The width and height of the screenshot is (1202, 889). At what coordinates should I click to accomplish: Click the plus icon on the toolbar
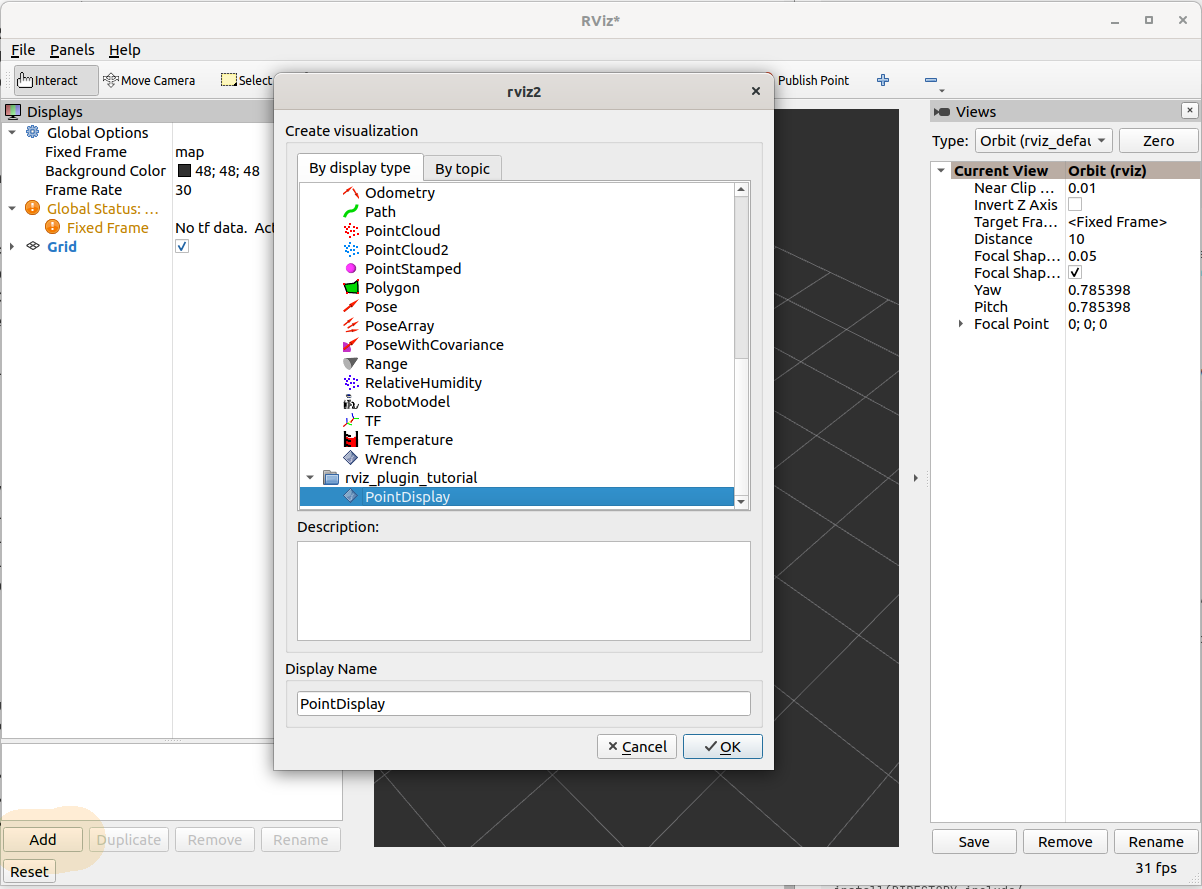coord(882,80)
